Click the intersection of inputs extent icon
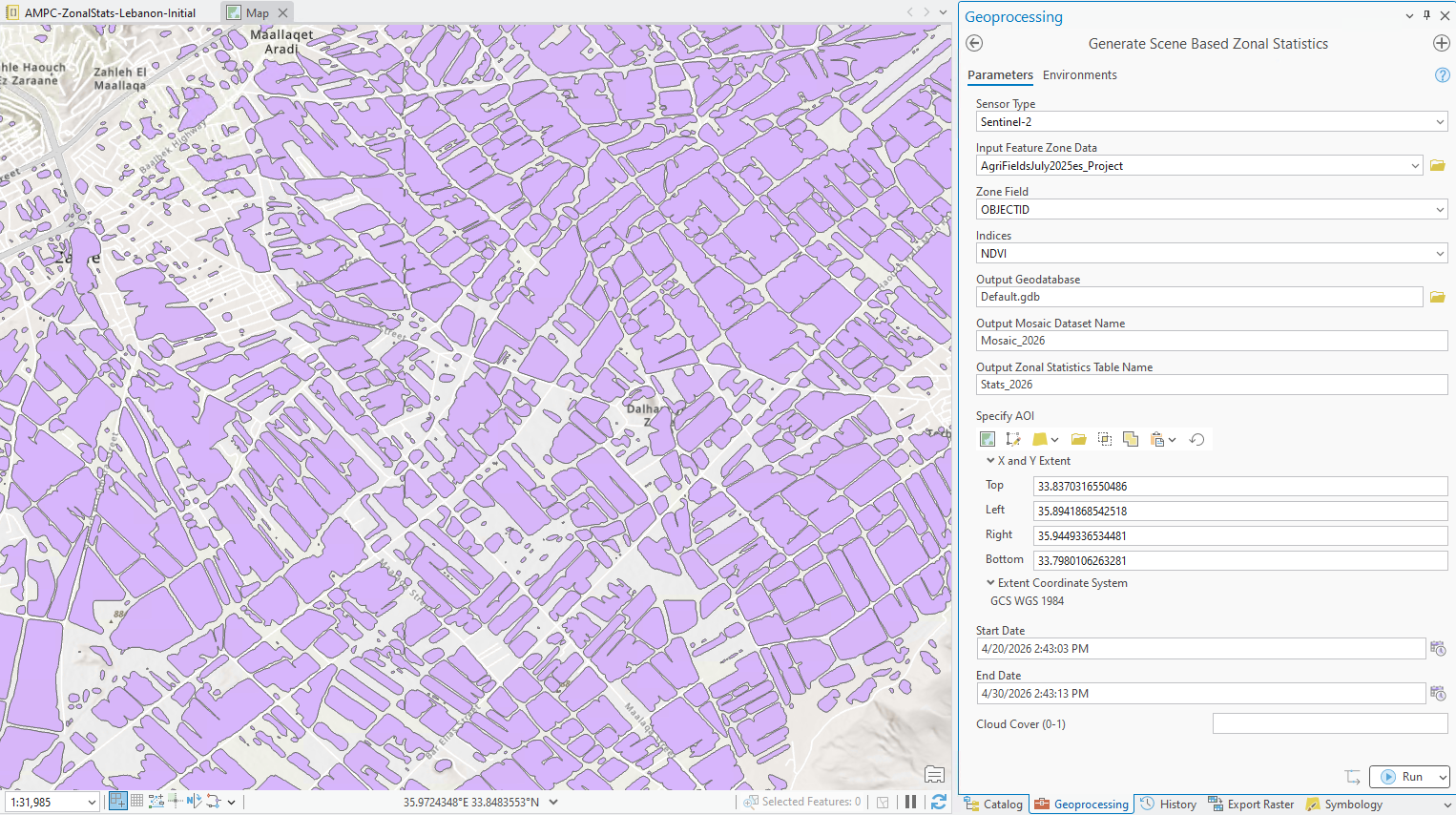 tap(1105, 439)
